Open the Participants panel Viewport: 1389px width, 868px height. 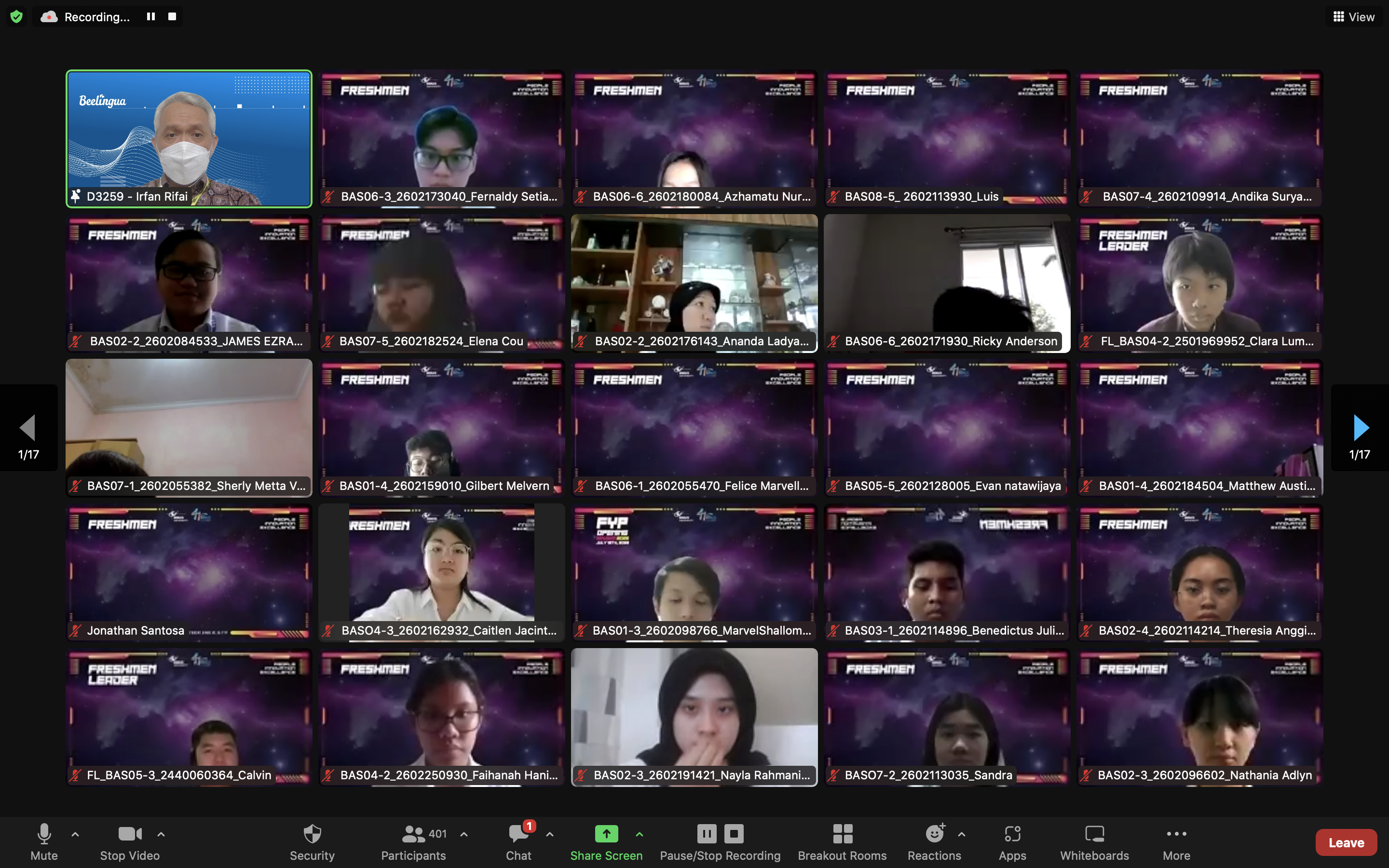tap(413, 834)
